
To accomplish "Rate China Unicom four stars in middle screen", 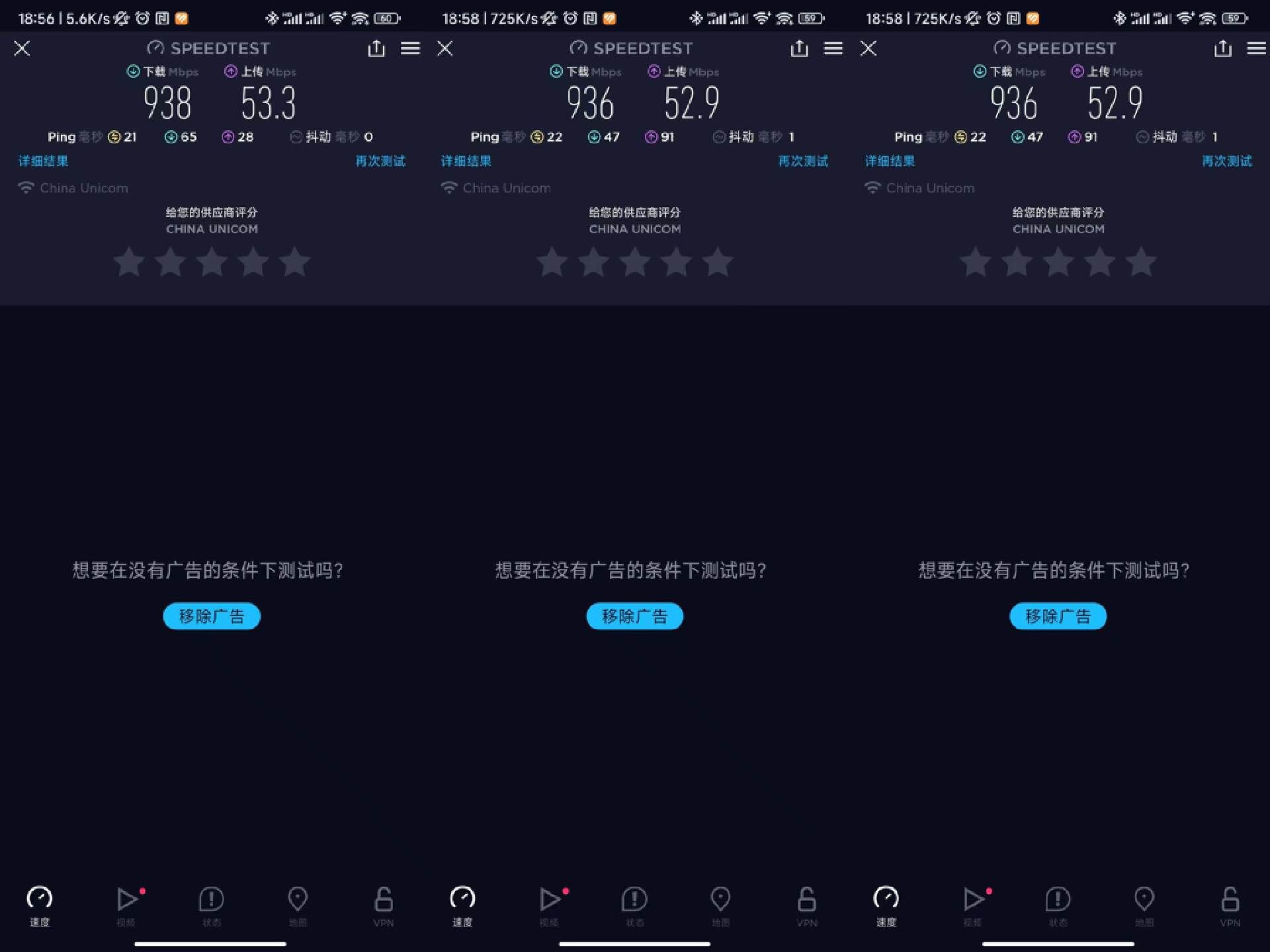I will [676, 262].
